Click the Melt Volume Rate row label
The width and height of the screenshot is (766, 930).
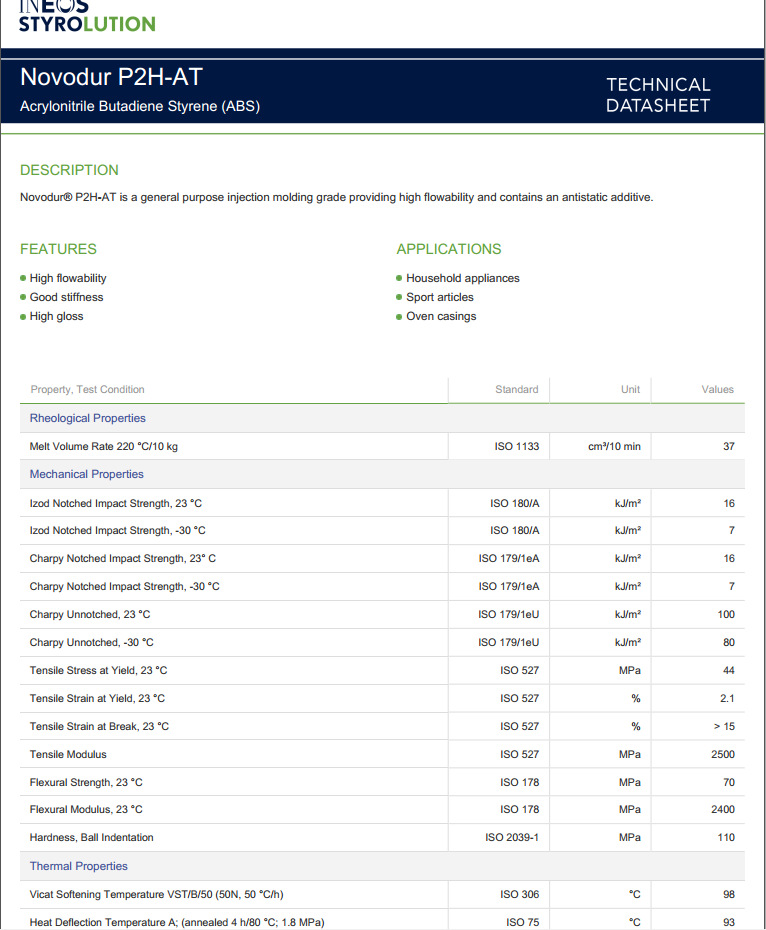point(104,446)
